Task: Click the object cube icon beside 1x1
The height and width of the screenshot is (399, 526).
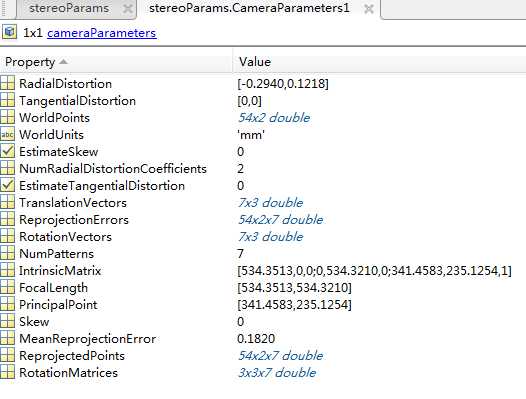Action: pyautogui.click(x=9, y=32)
